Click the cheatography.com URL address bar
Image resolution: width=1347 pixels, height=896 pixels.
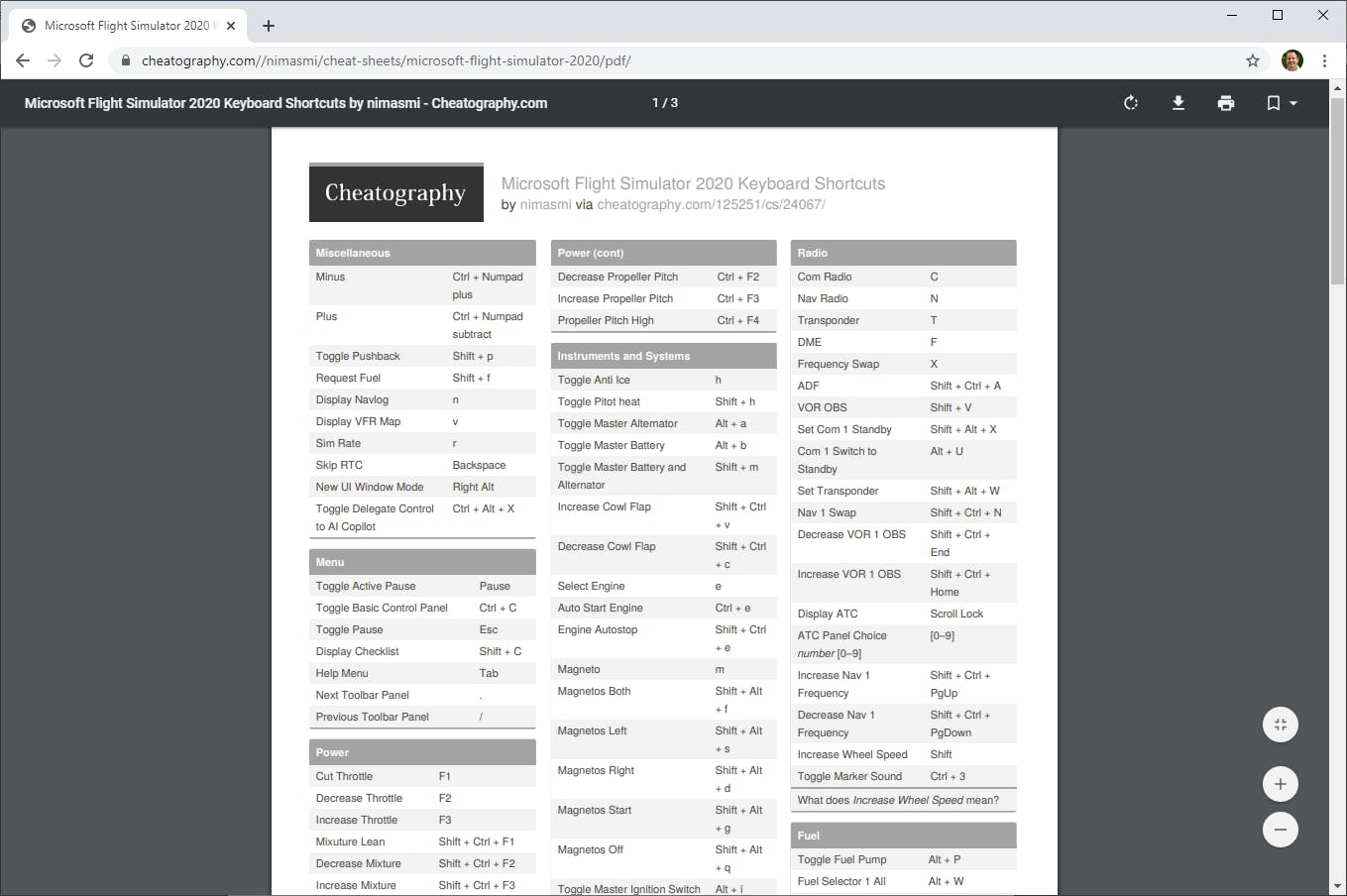click(595, 60)
